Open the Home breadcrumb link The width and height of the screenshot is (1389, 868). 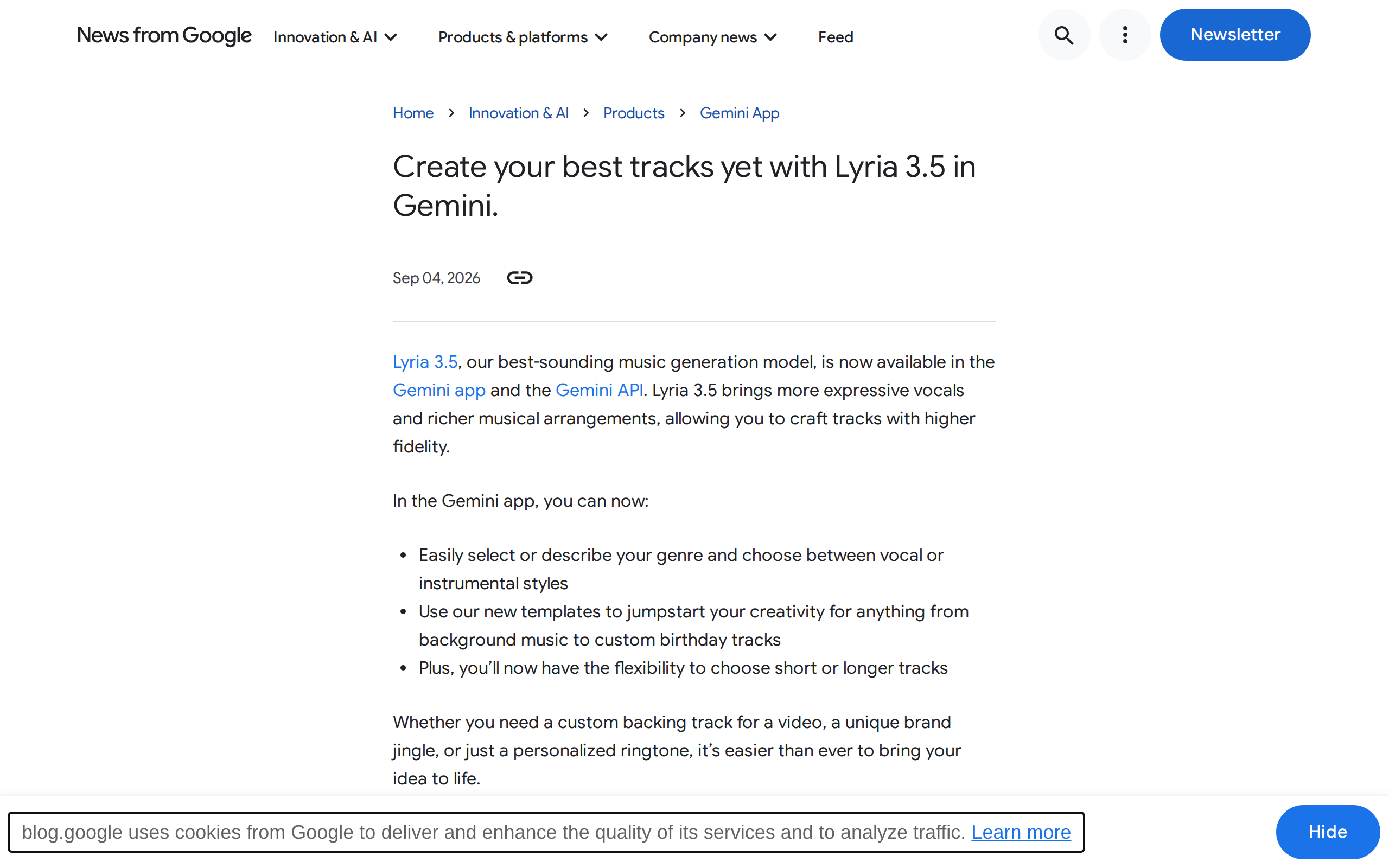pyautogui.click(x=413, y=113)
